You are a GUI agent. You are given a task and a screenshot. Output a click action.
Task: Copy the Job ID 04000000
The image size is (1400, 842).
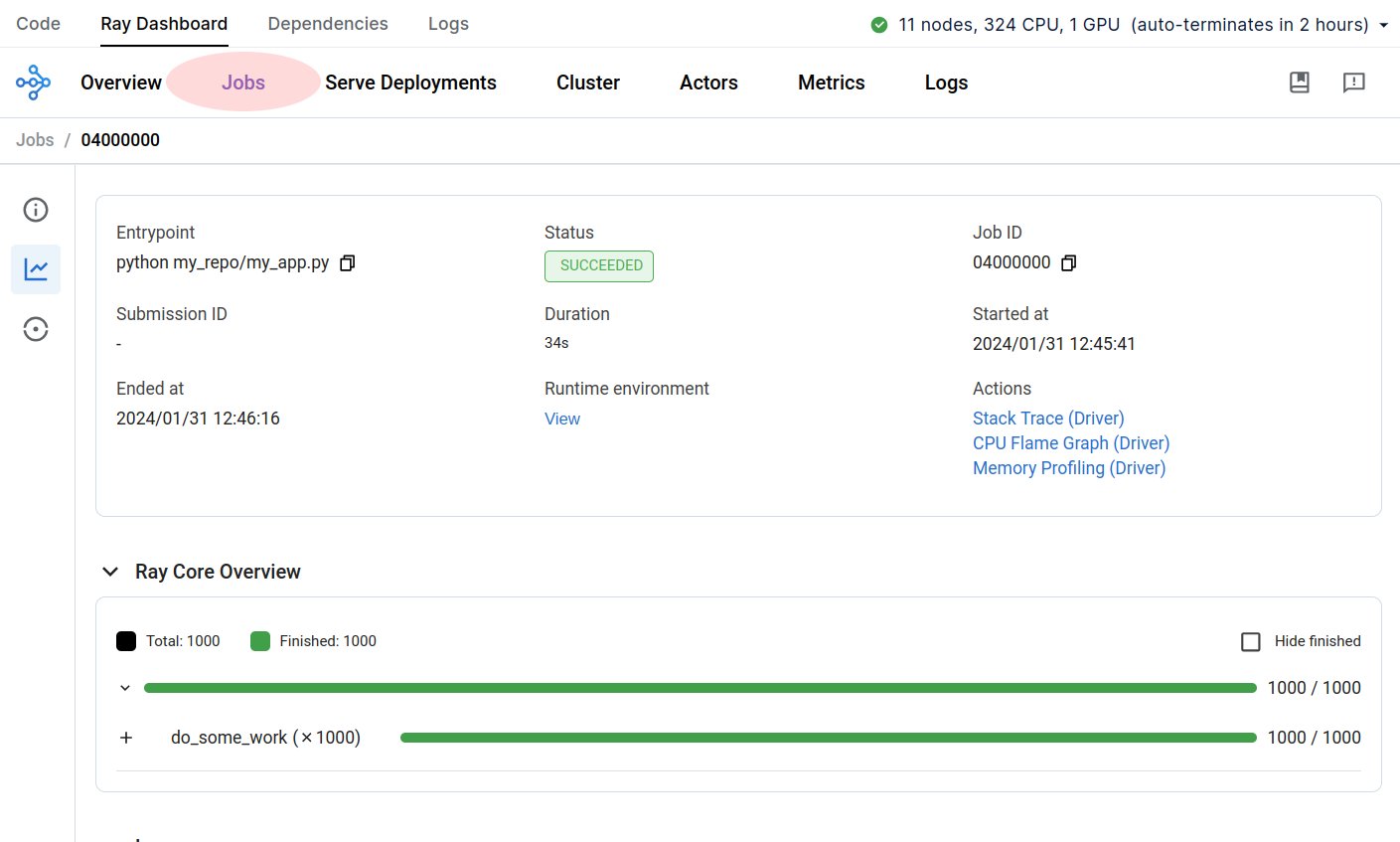point(1069,263)
